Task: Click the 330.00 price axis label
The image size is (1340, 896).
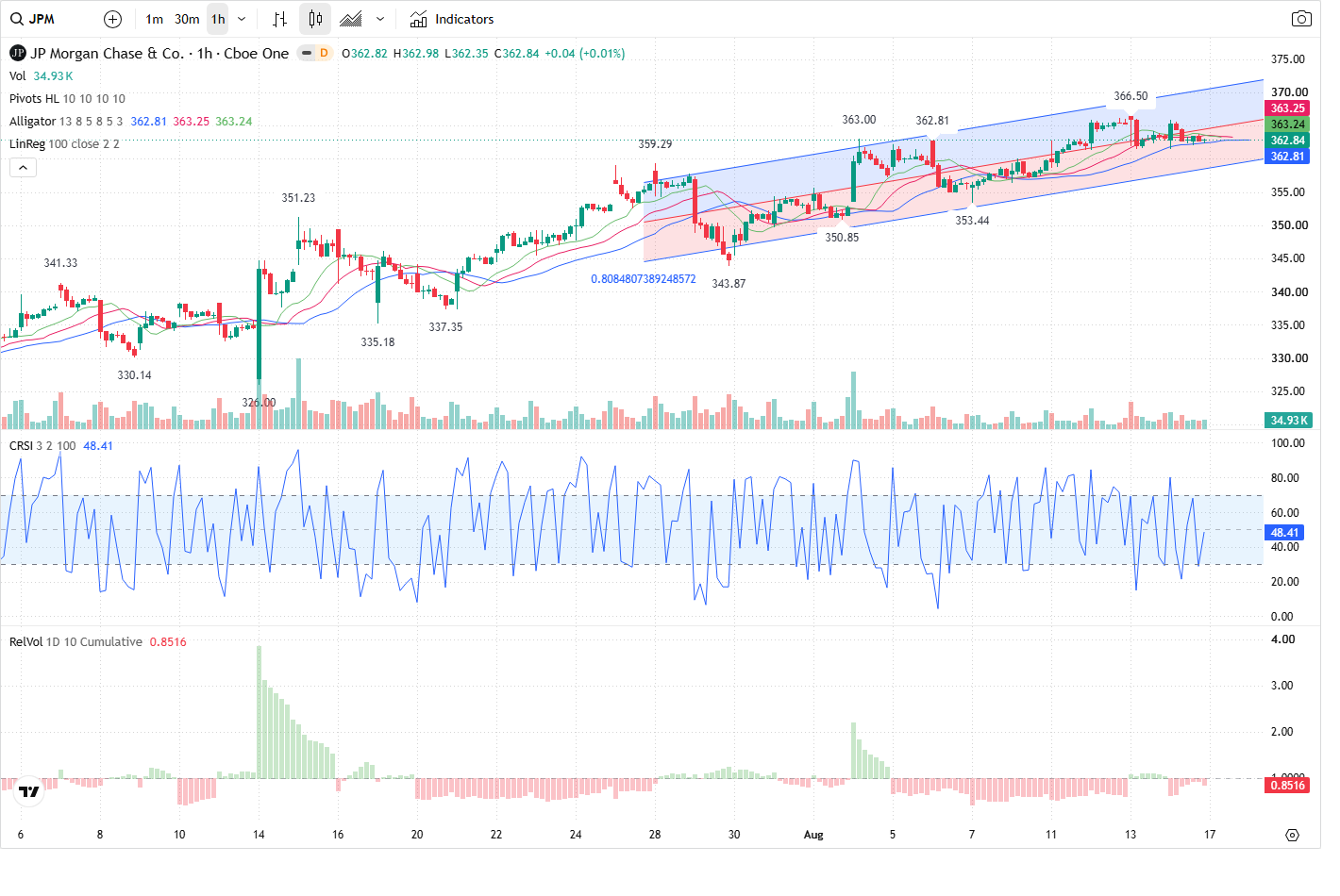Action: pos(1288,358)
